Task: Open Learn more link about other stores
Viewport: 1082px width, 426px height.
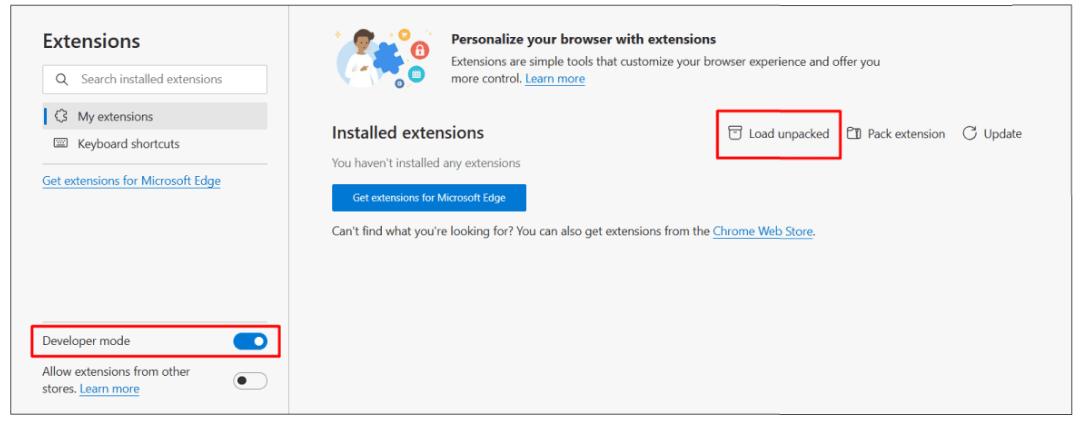Action: tap(109, 389)
